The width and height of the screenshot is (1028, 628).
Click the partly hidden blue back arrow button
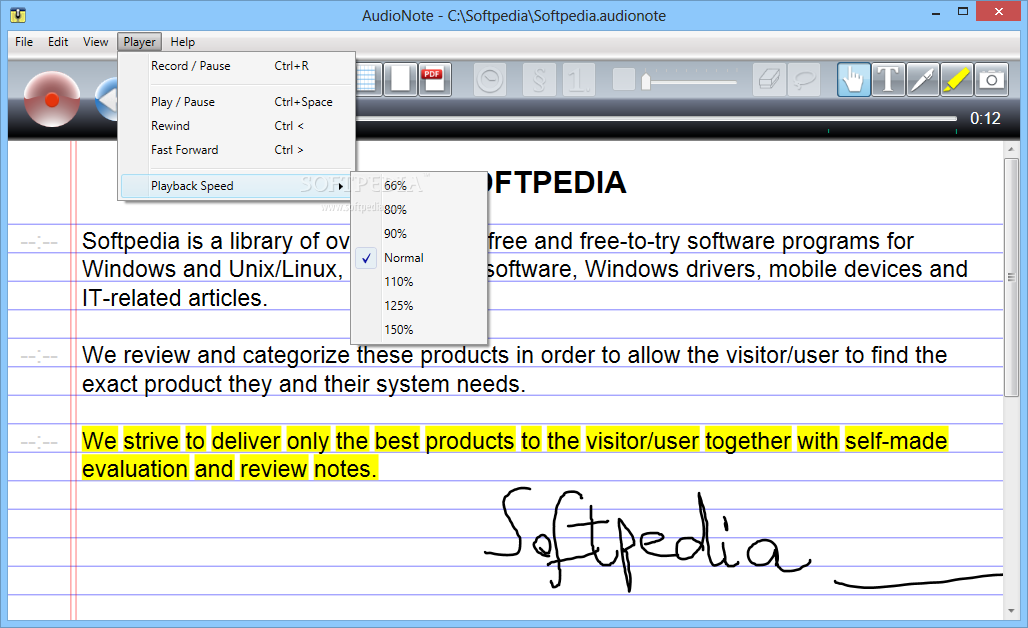coord(106,100)
